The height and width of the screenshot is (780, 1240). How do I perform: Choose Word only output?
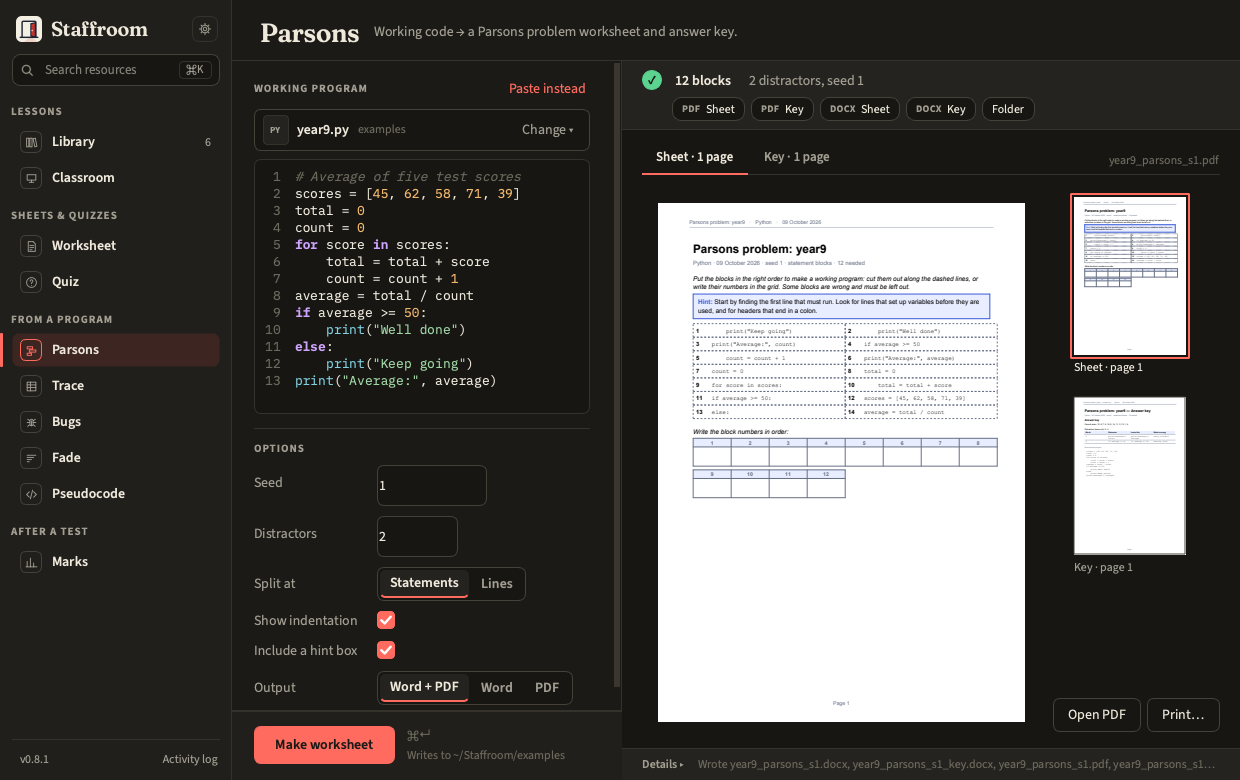pos(497,688)
